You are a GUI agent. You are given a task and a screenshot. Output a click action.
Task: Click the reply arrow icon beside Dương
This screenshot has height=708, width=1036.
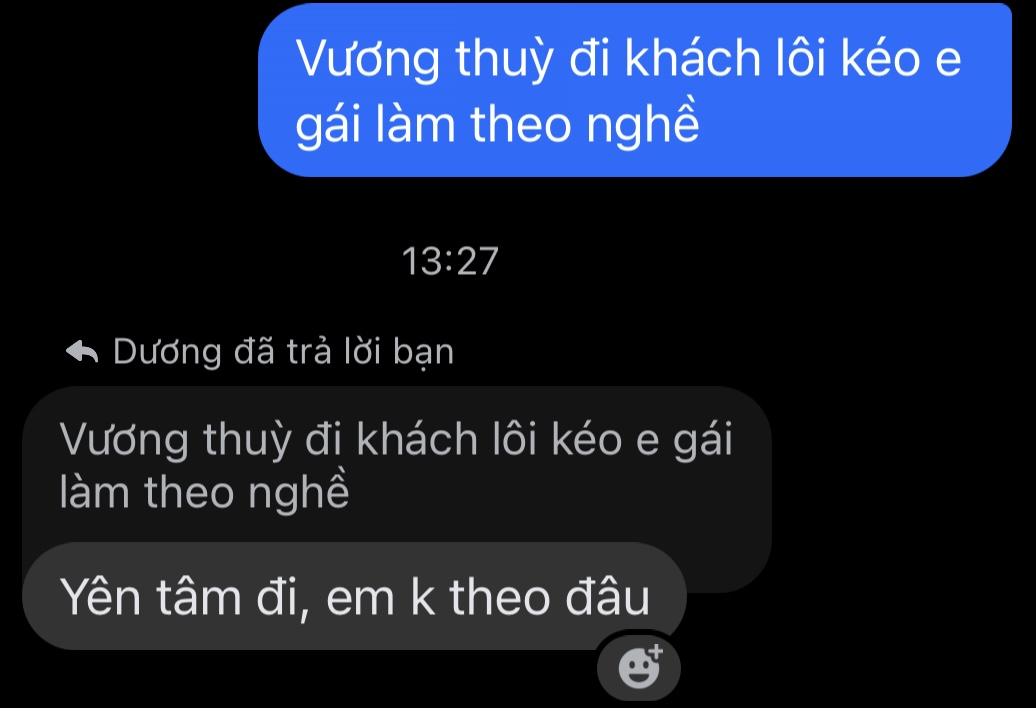[82, 351]
